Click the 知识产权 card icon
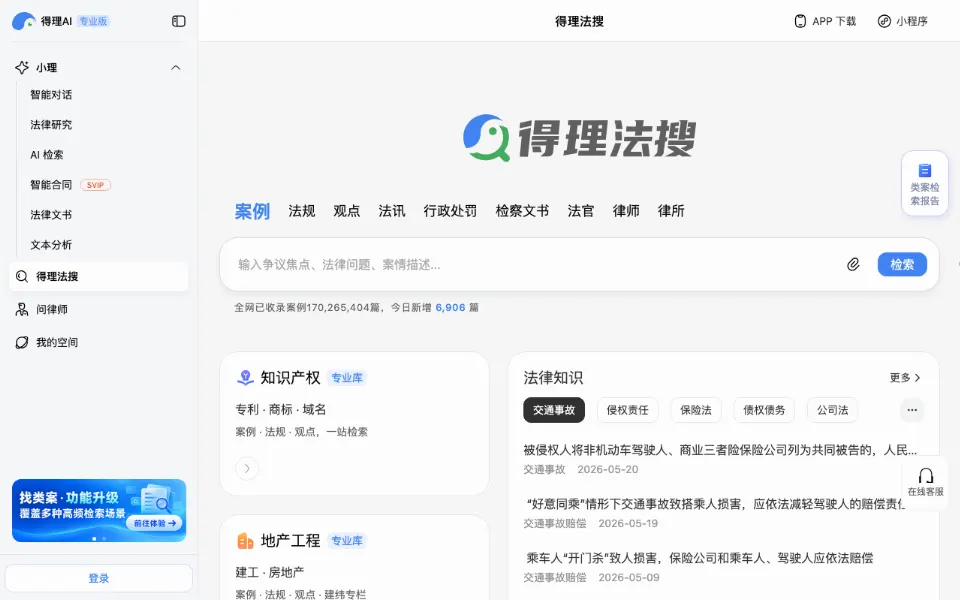960x600 pixels. point(246,378)
